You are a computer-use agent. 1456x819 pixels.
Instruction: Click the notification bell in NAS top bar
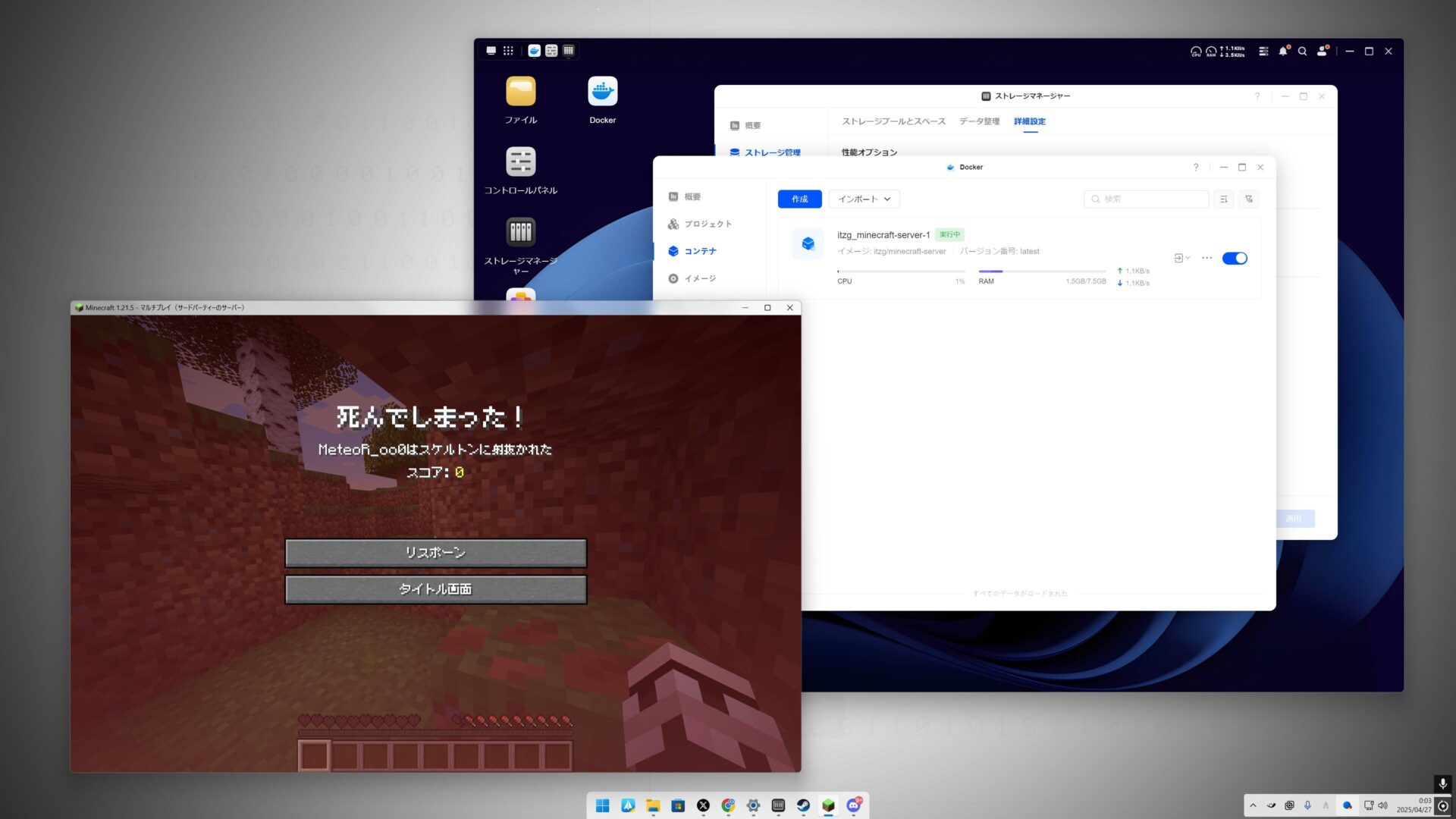(x=1282, y=52)
